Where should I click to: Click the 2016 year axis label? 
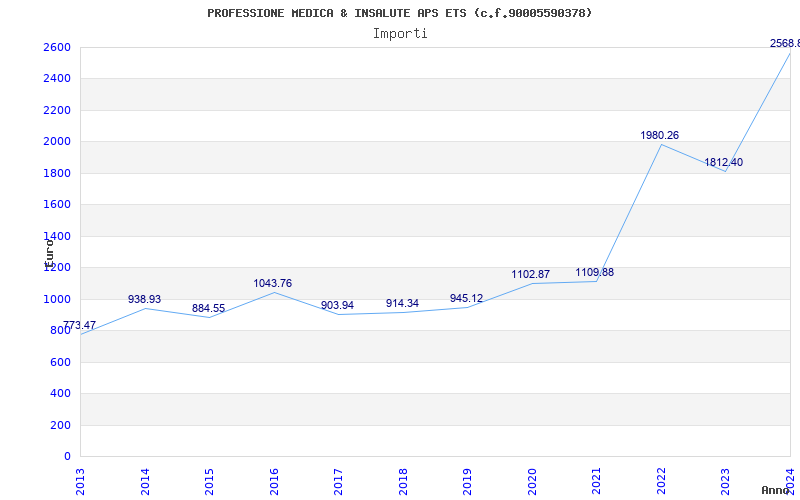tap(274, 482)
